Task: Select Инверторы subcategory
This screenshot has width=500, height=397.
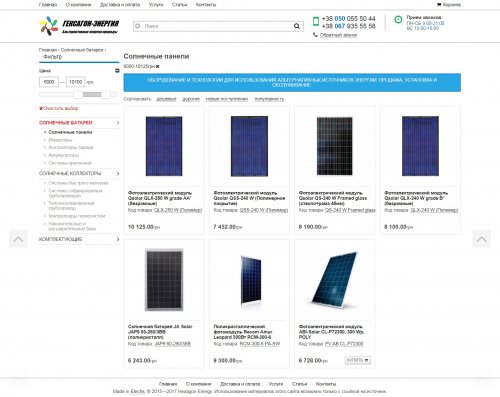Action: coord(60,140)
